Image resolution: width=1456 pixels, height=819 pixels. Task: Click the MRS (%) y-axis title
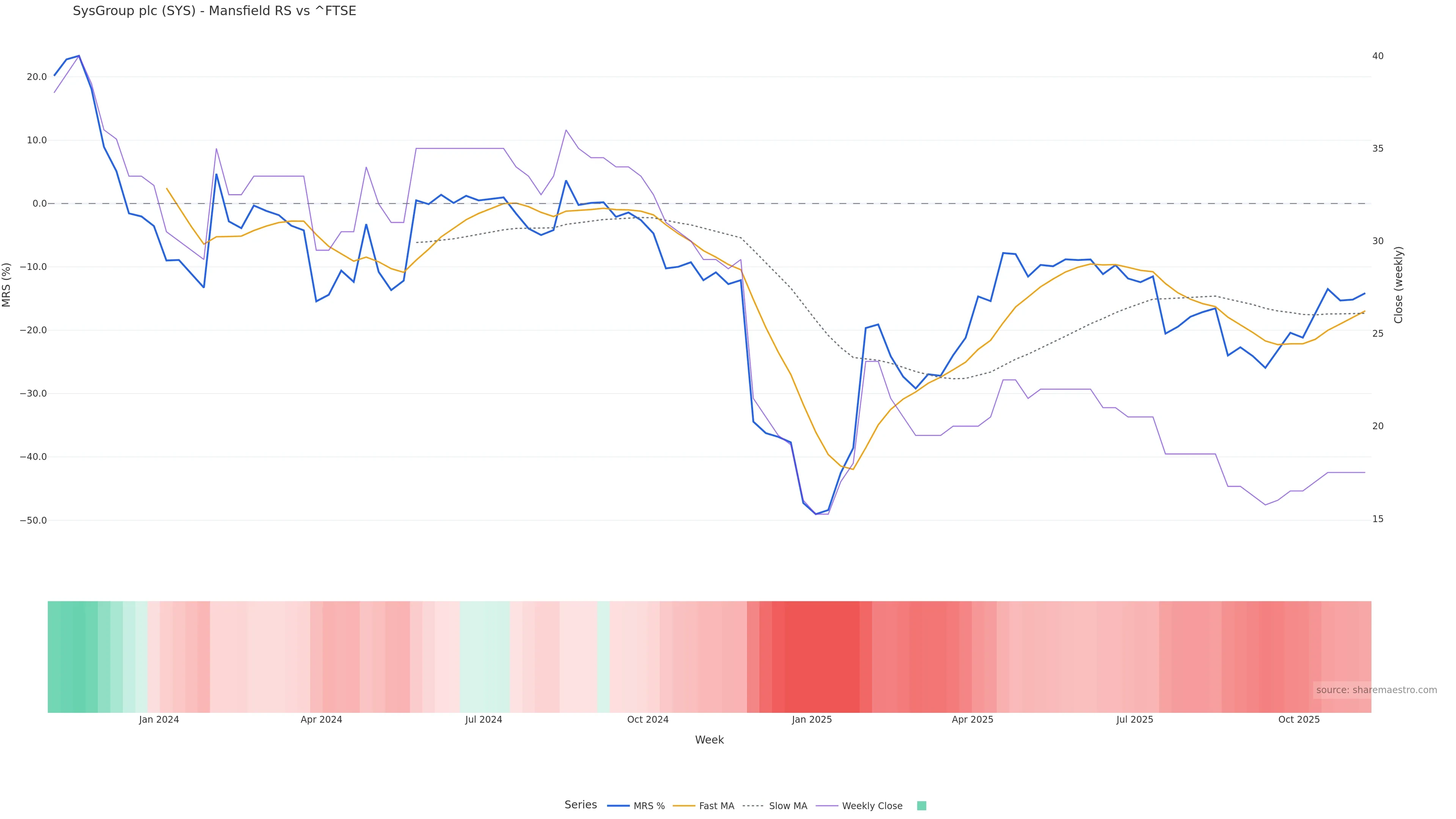(x=7, y=285)
